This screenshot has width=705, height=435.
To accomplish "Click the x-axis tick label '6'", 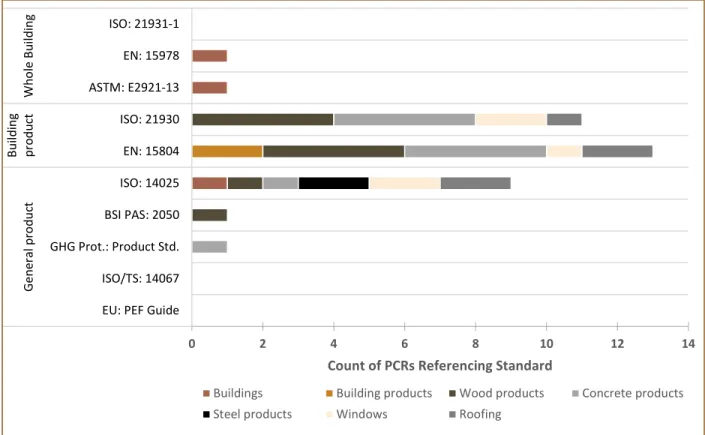I will [x=405, y=344].
